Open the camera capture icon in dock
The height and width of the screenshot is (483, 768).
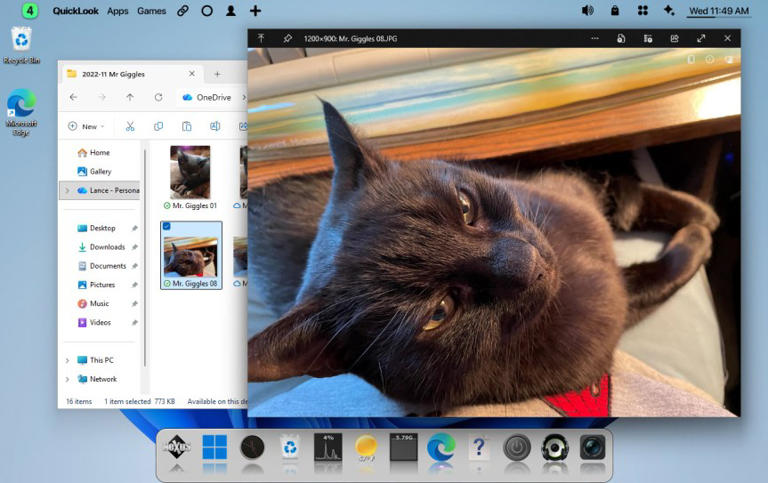pyautogui.click(x=592, y=447)
